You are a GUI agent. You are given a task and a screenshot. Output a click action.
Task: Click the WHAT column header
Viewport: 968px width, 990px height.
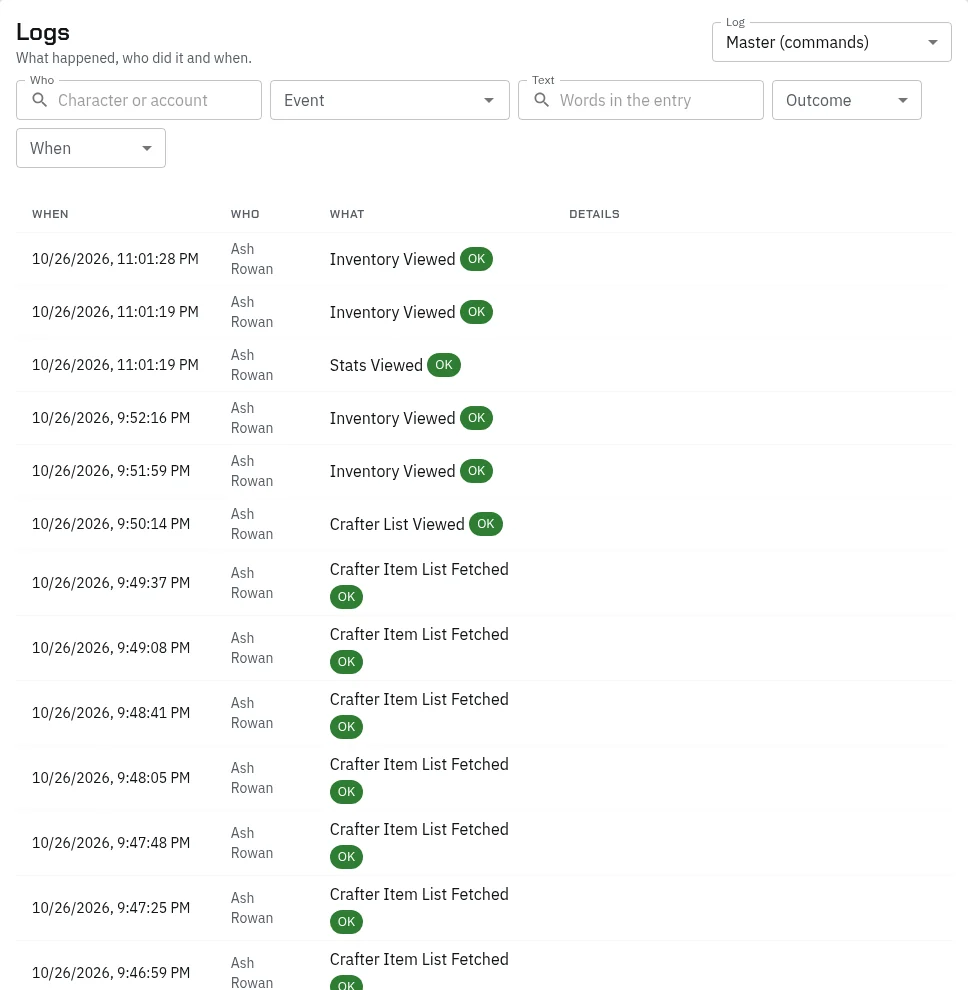pyautogui.click(x=347, y=214)
